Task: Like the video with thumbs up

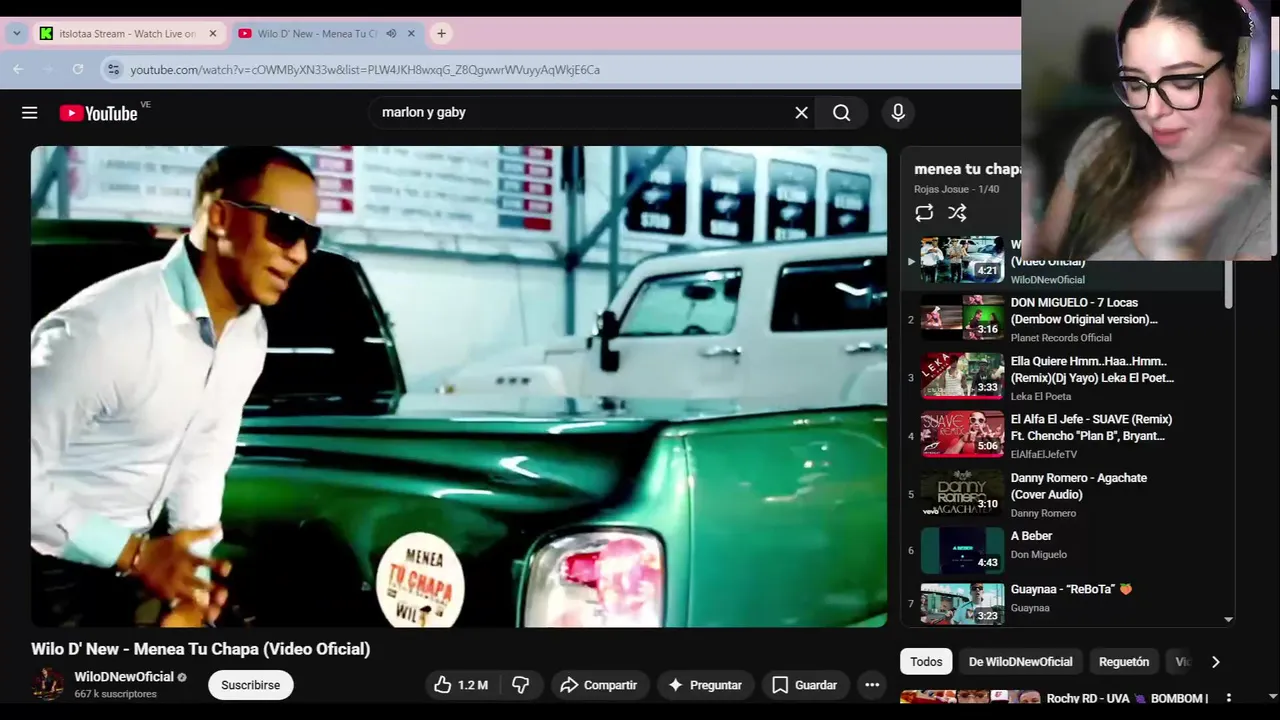Action: tap(461, 685)
